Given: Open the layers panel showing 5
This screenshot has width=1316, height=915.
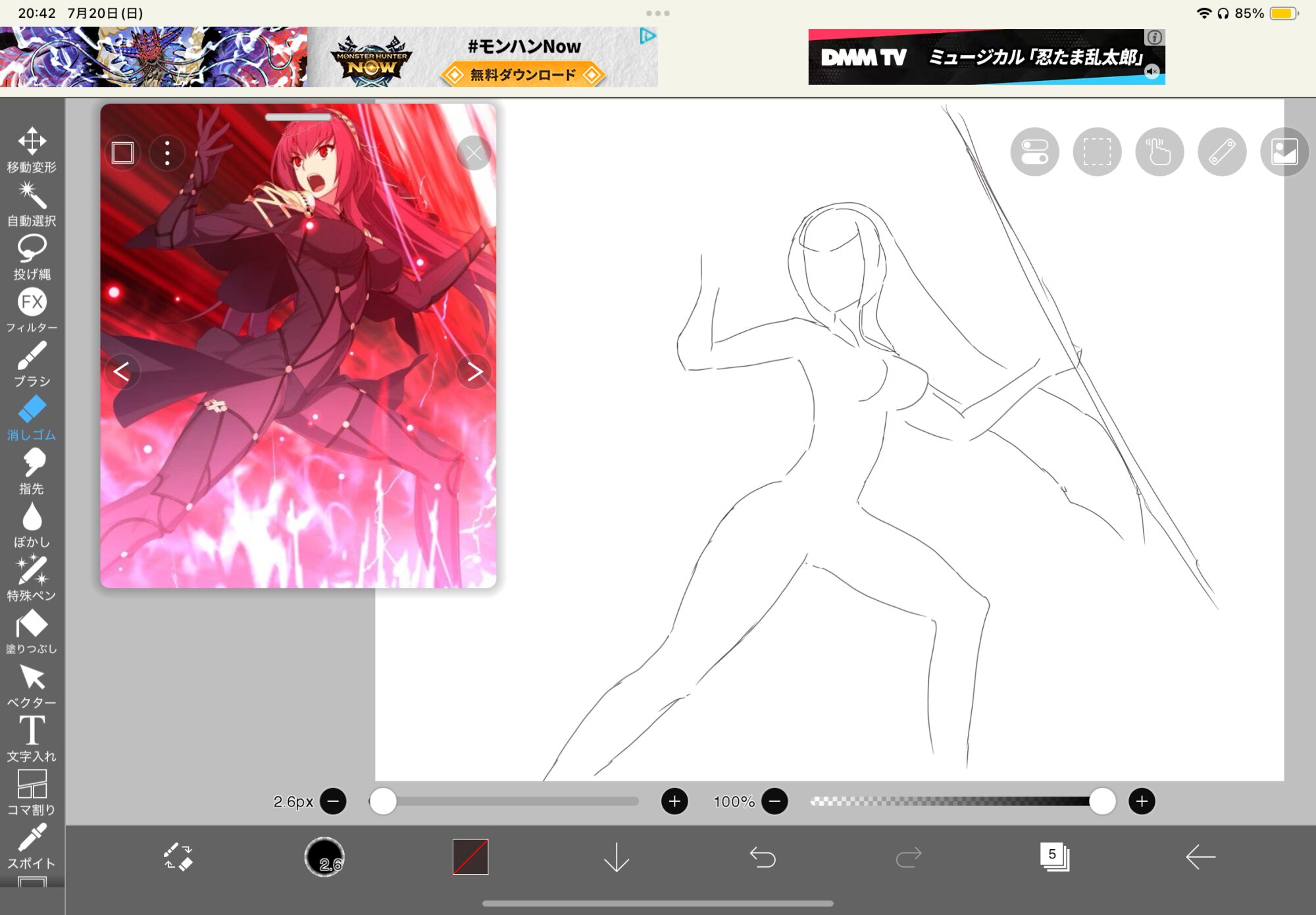Looking at the screenshot, I should tap(1055, 856).
